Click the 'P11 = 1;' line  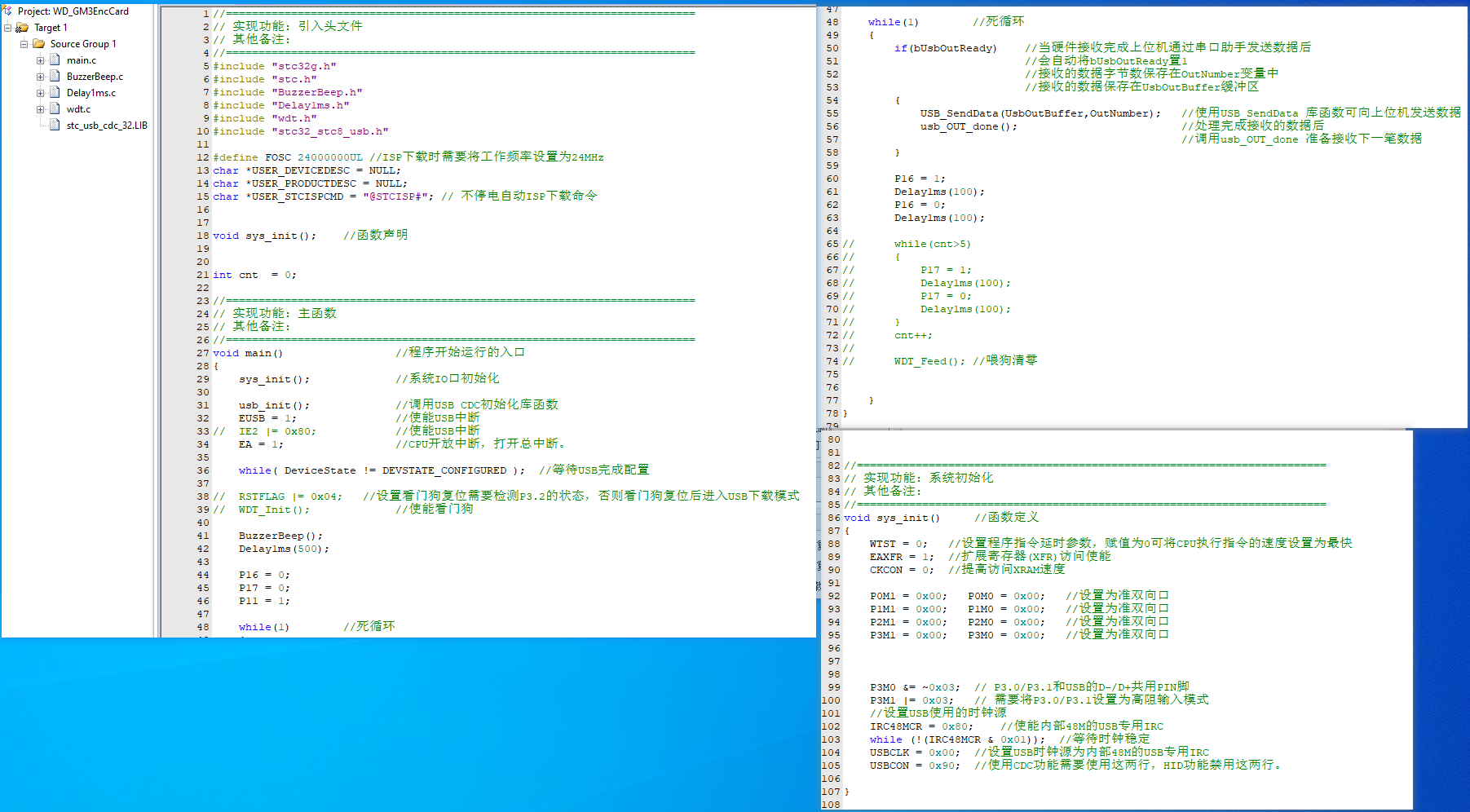click(x=265, y=601)
